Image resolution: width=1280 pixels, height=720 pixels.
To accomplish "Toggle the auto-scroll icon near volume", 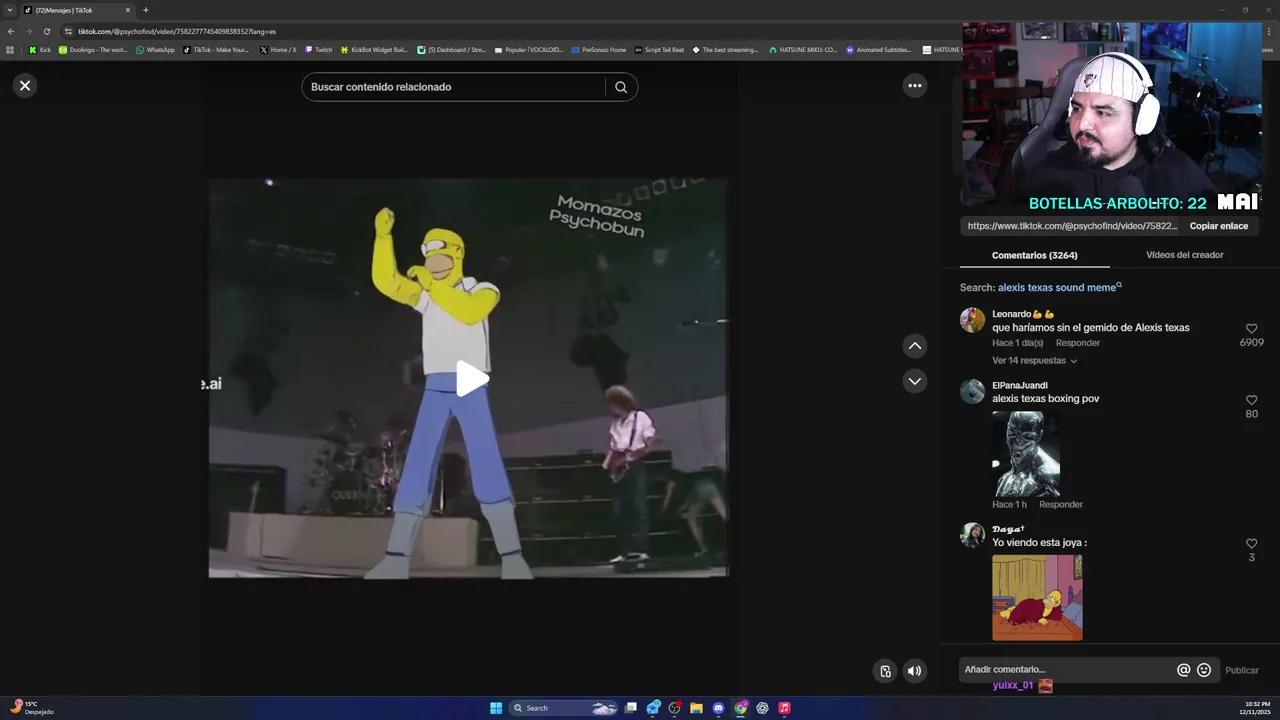I will (x=885, y=671).
